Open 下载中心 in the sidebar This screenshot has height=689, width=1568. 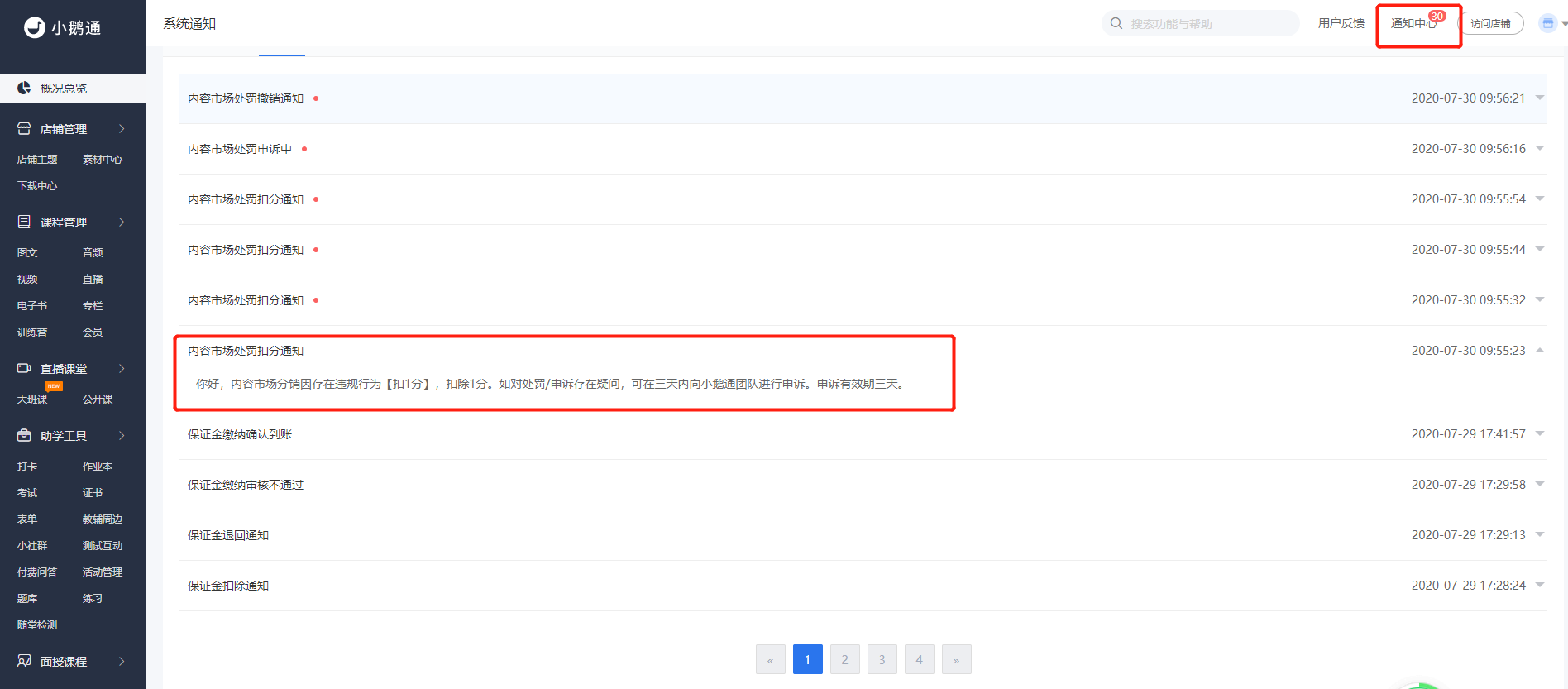[37, 186]
